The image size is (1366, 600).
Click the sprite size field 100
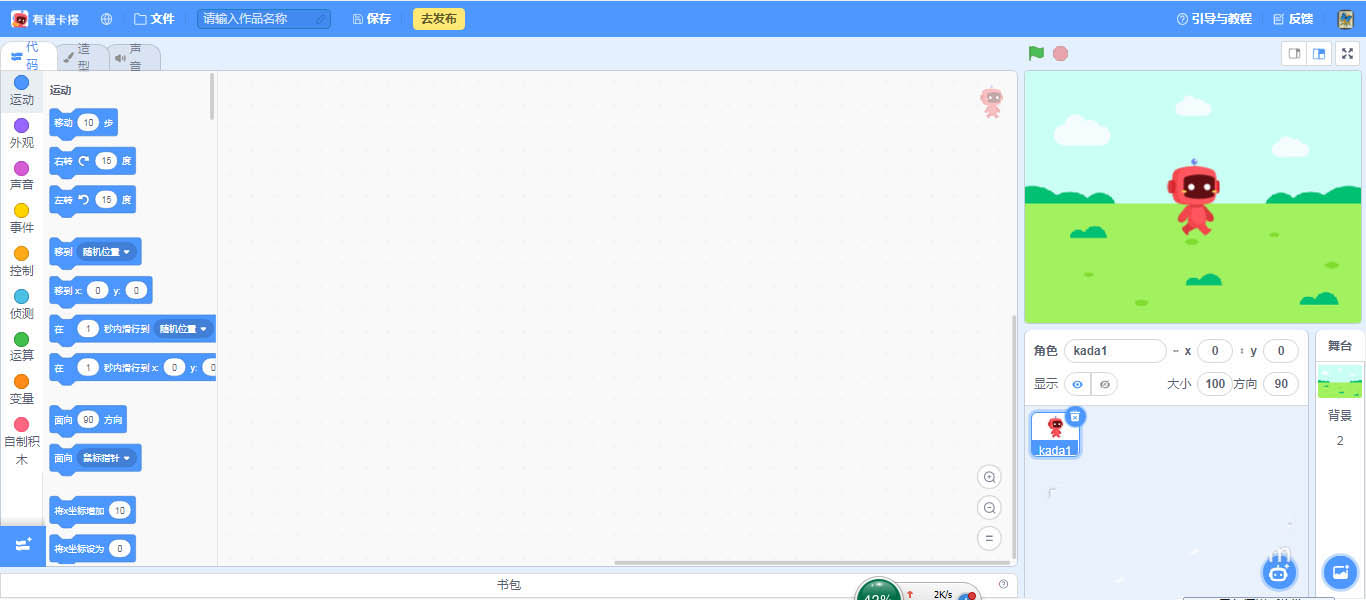tap(1214, 384)
